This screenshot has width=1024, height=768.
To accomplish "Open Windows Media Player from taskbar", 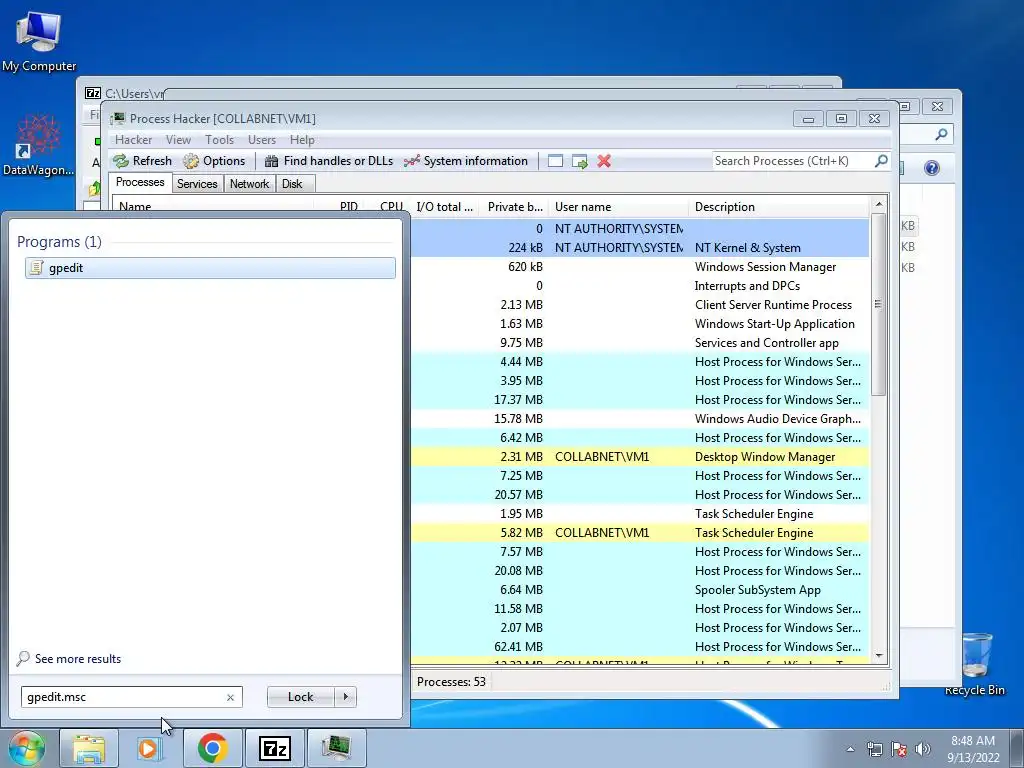I will point(149,748).
